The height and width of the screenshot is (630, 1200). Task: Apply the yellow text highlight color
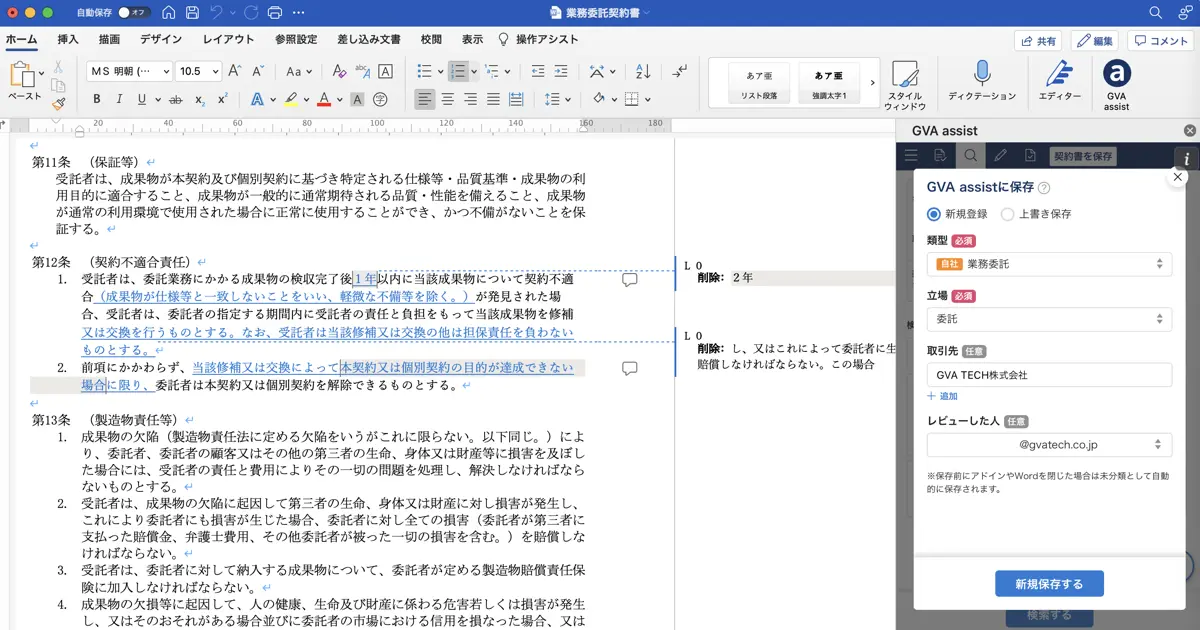click(290, 99)
